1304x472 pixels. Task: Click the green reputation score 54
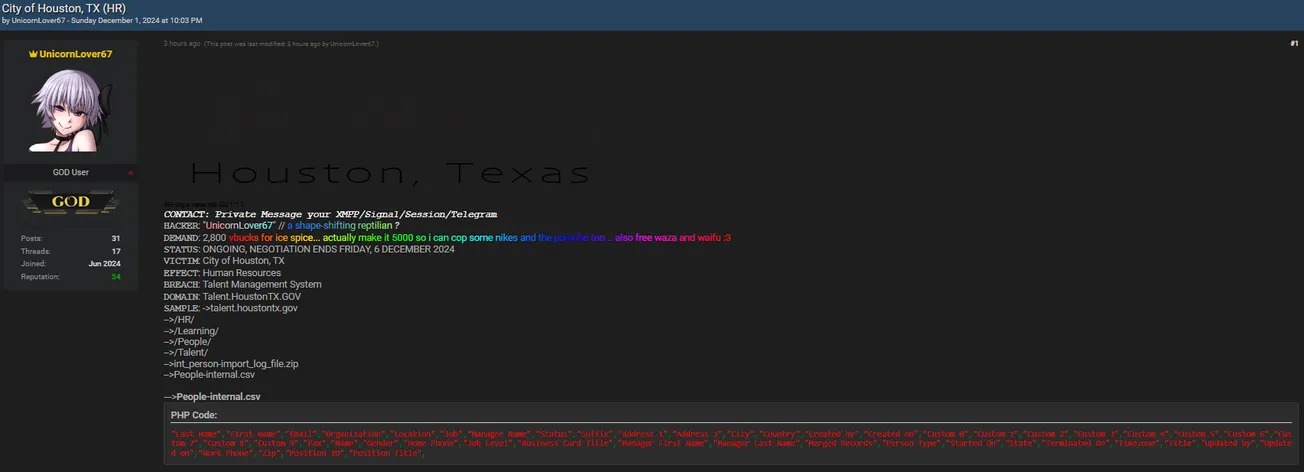pyautogui.click(x=115, y=277)
